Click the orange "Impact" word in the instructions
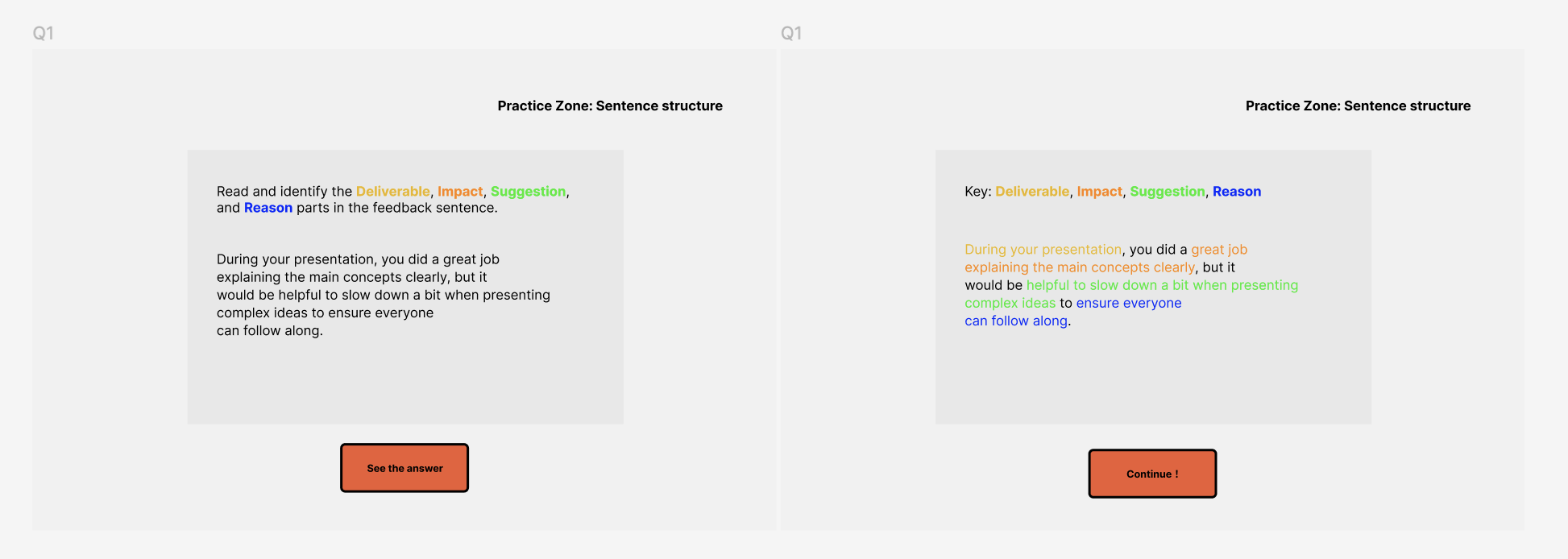This screenshot has width=1568, height=559. point(460,191)
